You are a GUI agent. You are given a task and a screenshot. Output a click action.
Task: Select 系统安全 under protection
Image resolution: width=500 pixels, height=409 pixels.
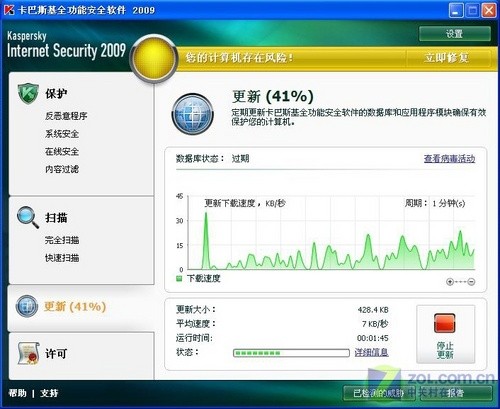(x=62, y=134)
